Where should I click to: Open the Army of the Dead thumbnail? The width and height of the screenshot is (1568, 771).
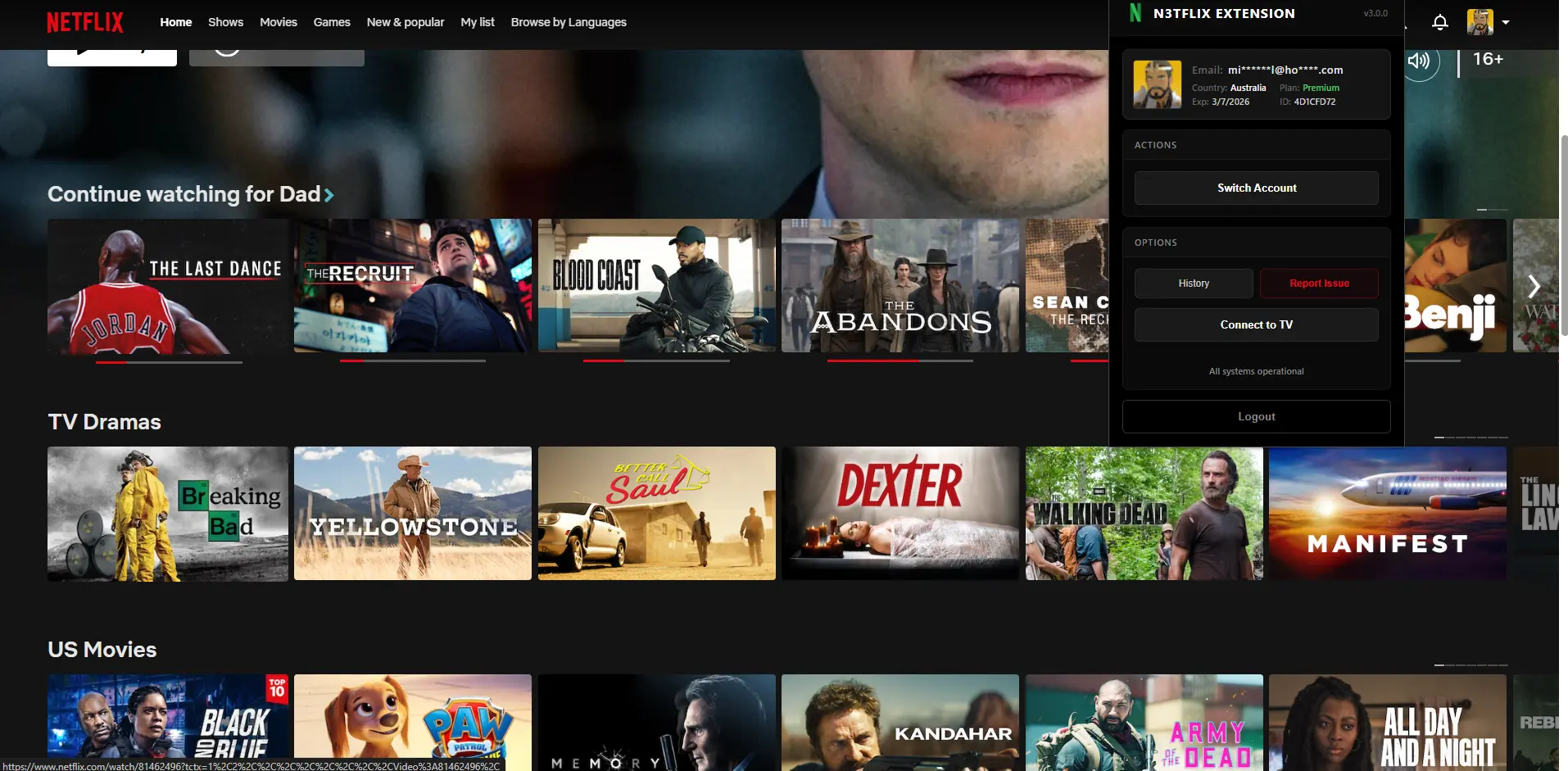1144,723
